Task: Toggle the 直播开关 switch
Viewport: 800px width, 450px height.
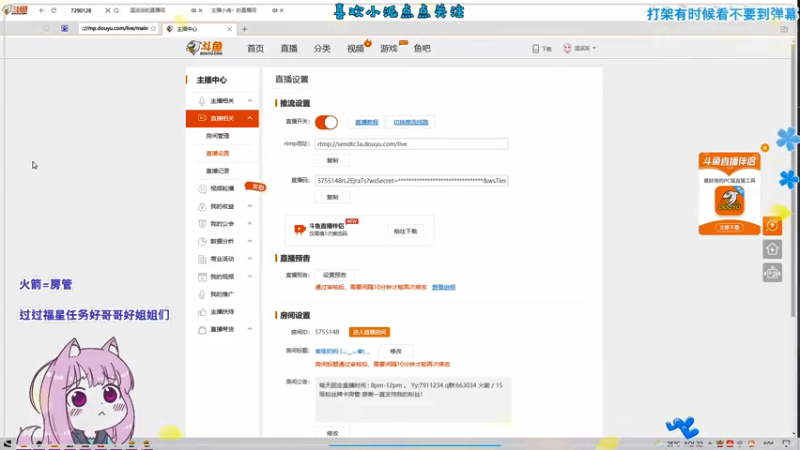Action: (327, 122)
